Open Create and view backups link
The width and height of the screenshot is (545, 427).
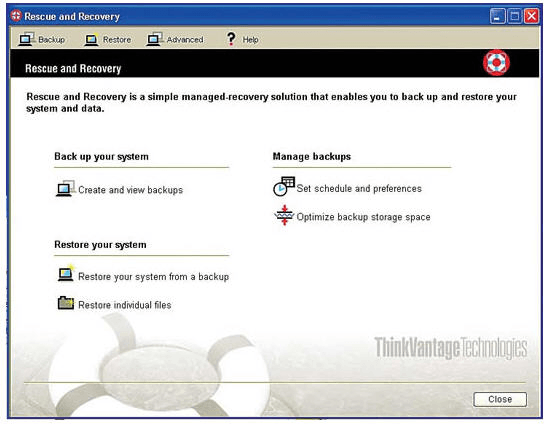pyautogui.click(x=130, y=190)
